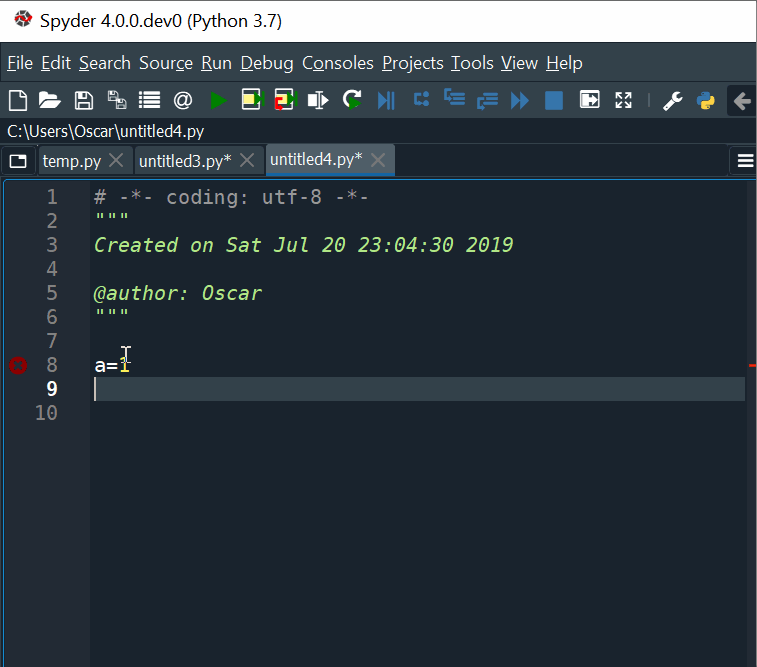Close the untitled4.py* tab

coord(378,160)
